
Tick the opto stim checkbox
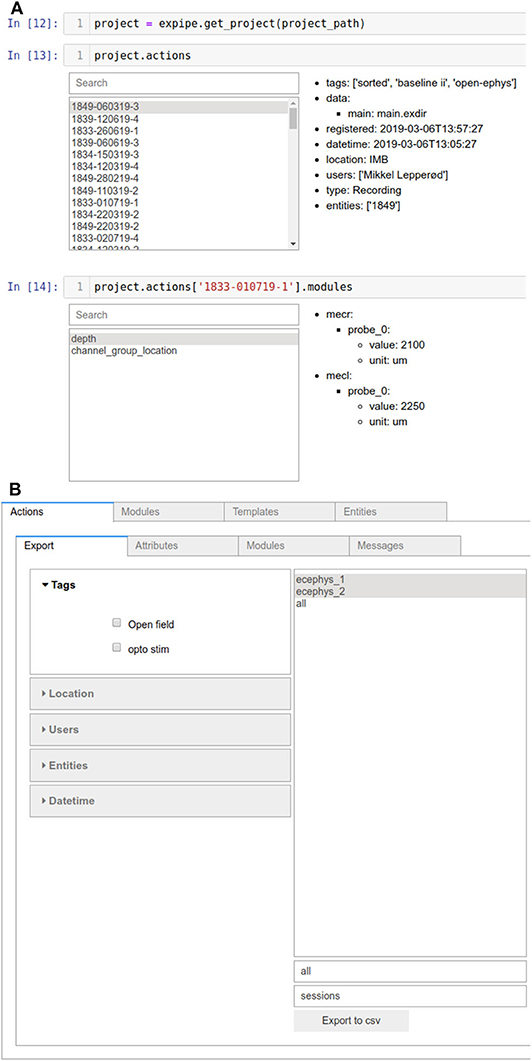116,648
